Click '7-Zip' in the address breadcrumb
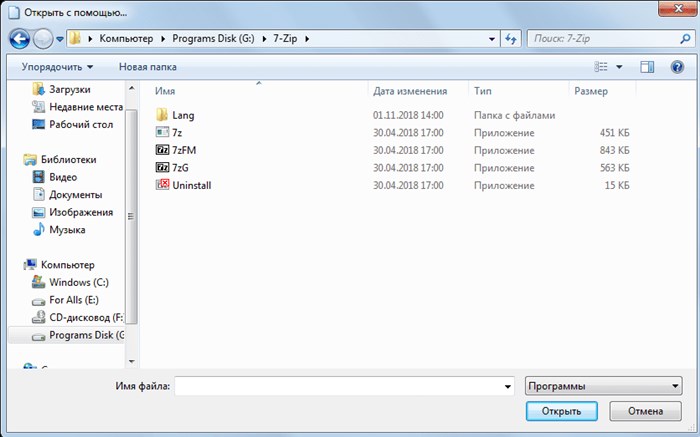Viewport: 700px width, 437px height. click(x=285, y=39)
